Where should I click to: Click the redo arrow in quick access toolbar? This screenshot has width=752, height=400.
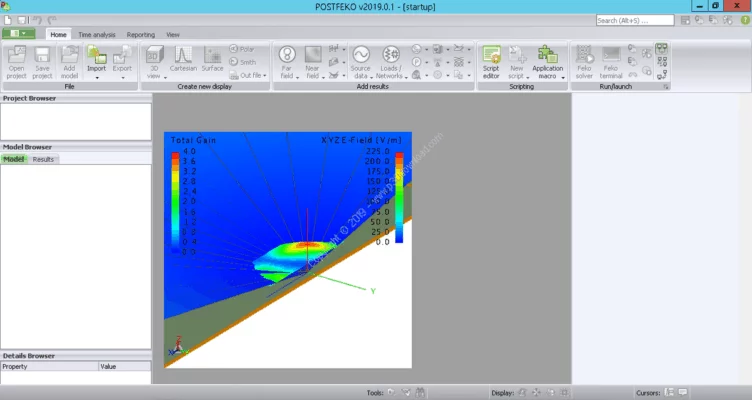click(52, 20)
